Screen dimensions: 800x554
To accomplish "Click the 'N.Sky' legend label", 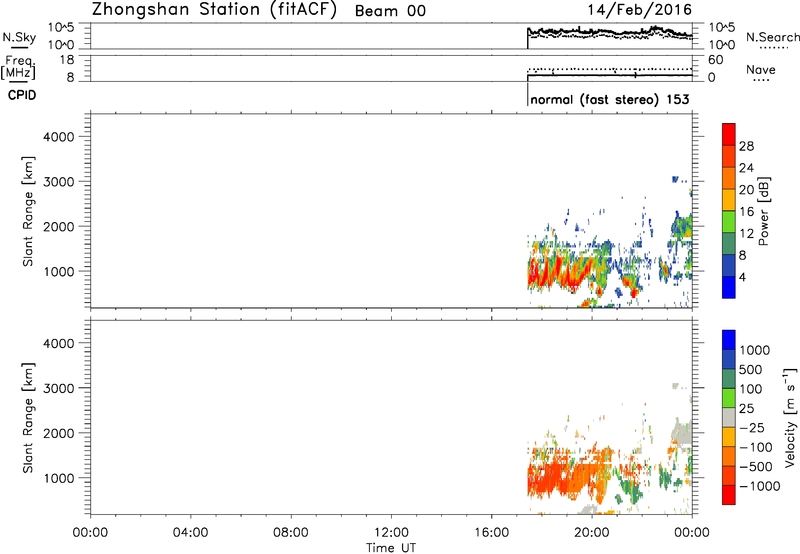I will pos(19,37).
